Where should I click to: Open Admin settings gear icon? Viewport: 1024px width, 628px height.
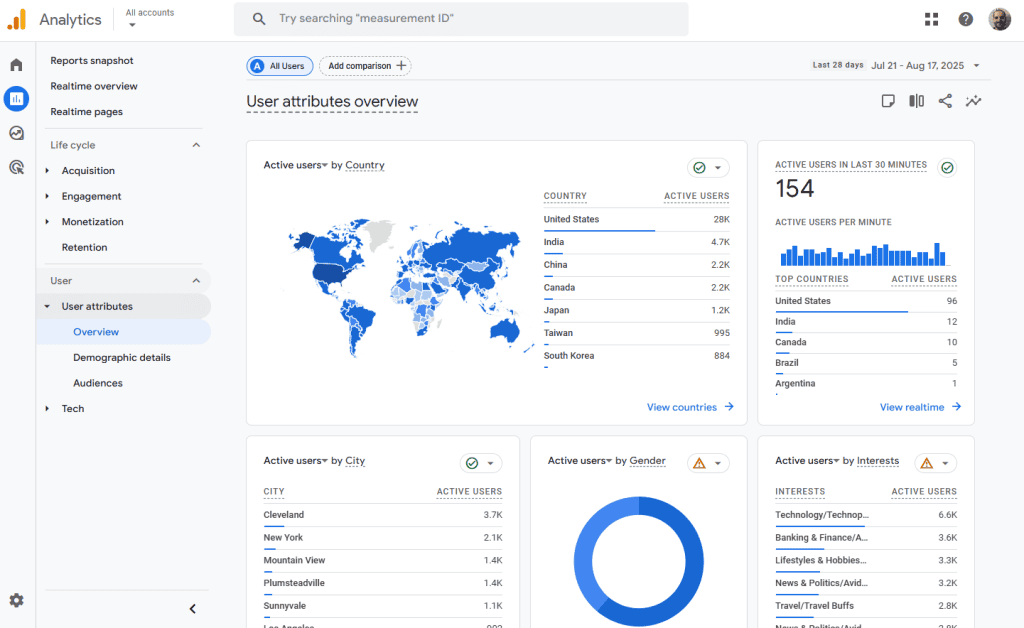[x=16, y=600]
